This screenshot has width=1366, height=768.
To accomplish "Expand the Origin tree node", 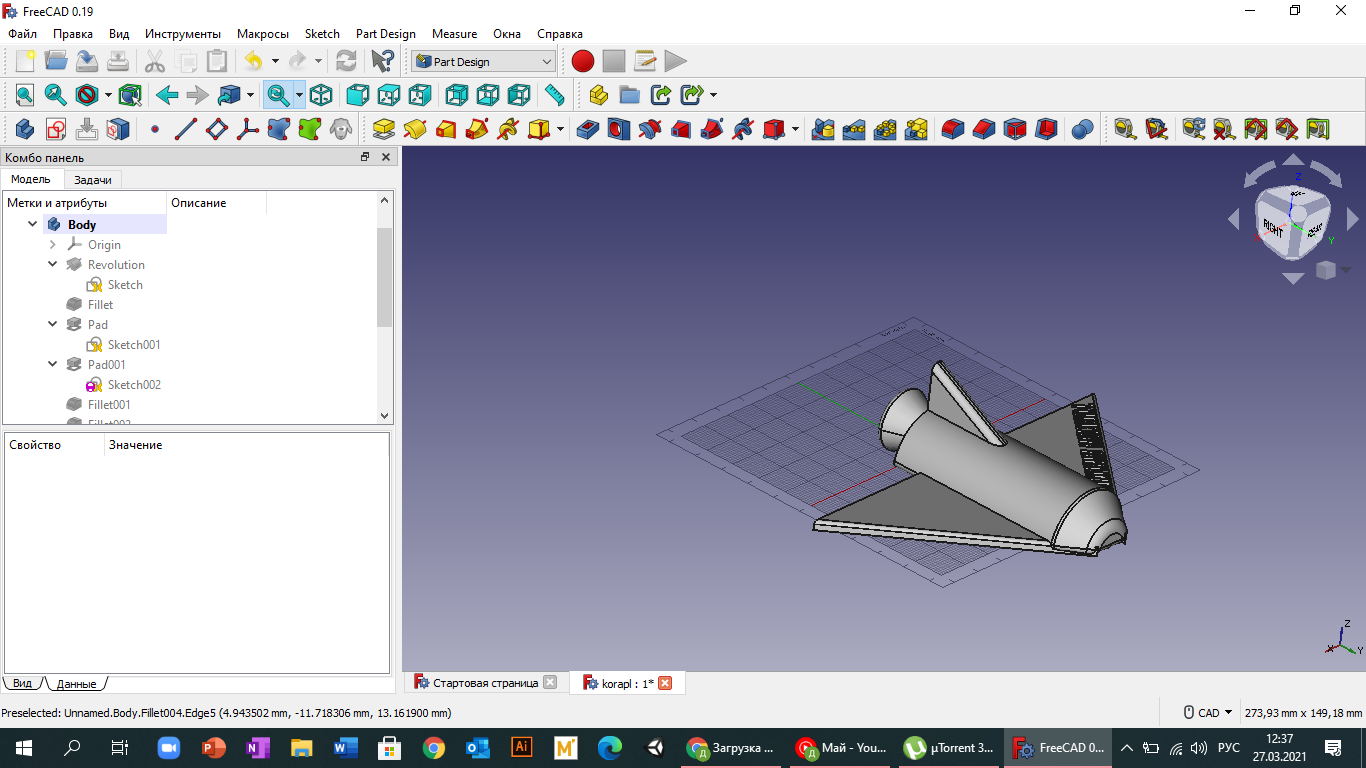I will 53,245.
